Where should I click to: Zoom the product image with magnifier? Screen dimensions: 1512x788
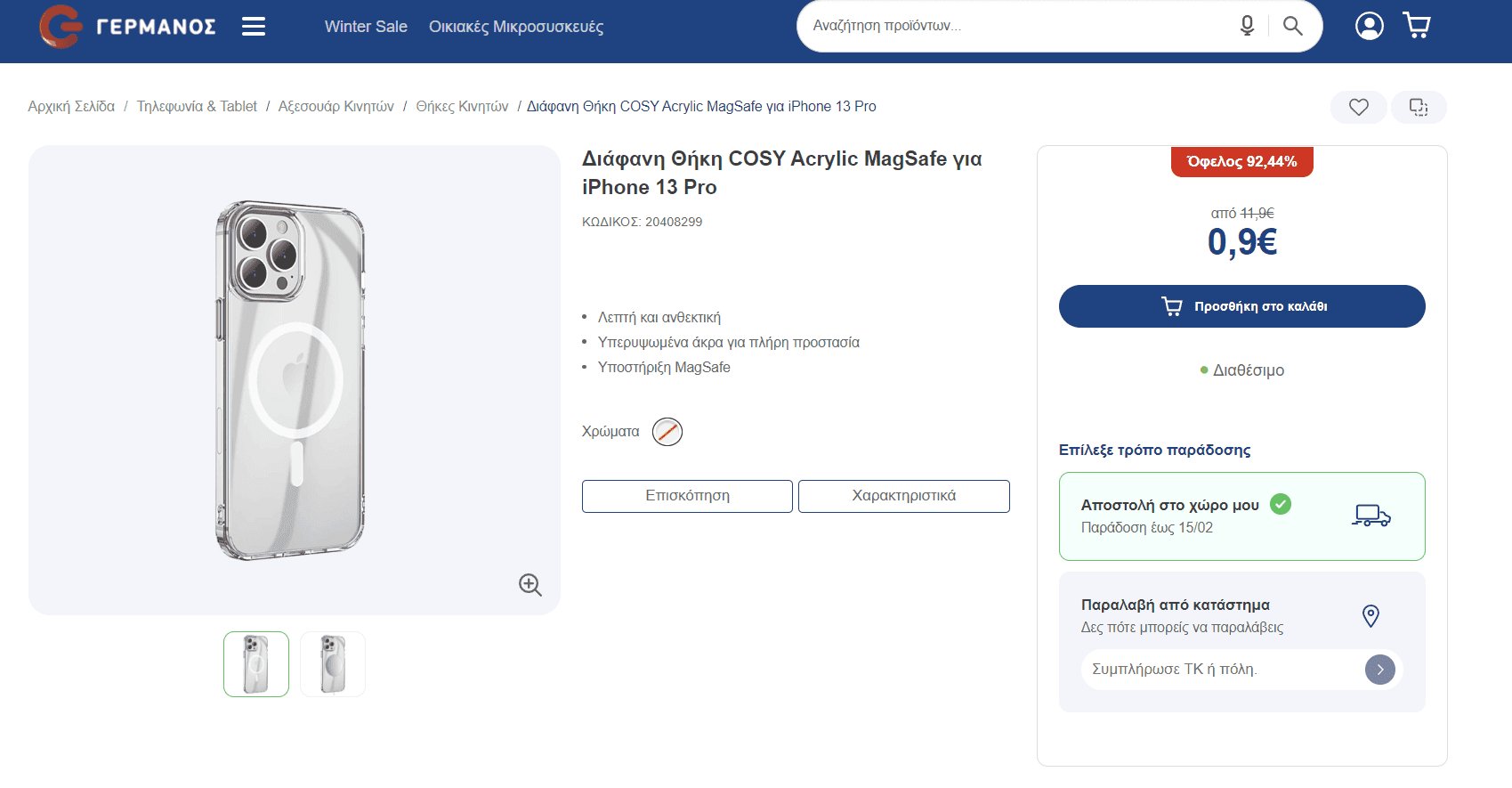[530, 584]
